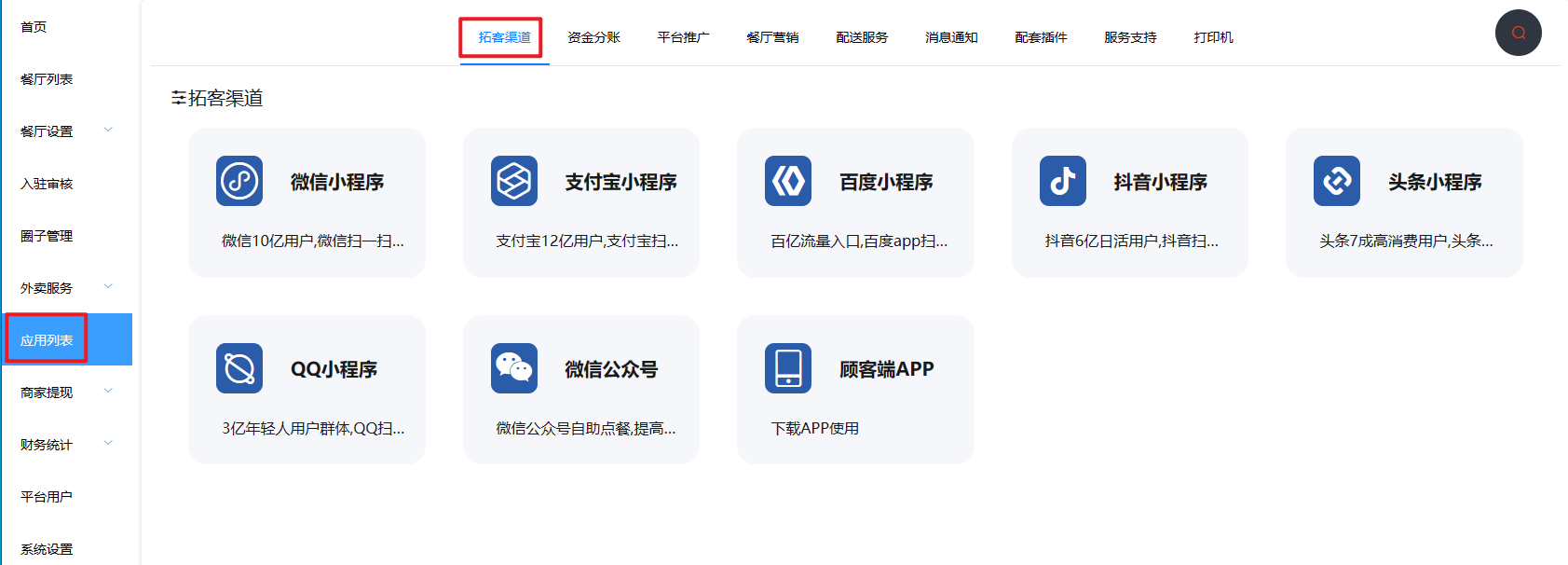The width and height of the screenshot is (1568, 565).
Task: Click the WeChat official account icon
Action: 514,368
